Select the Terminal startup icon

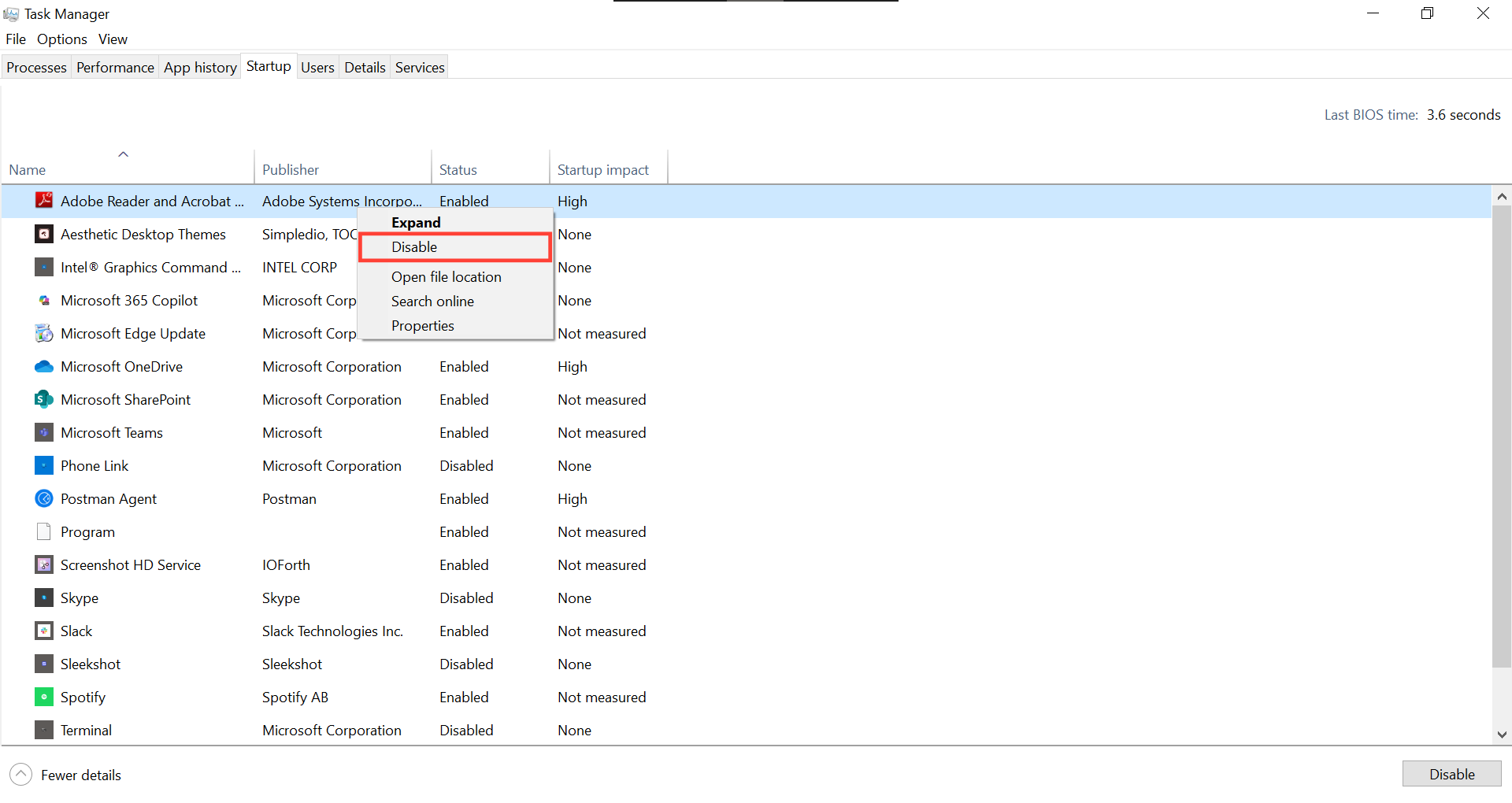[44, 730]
